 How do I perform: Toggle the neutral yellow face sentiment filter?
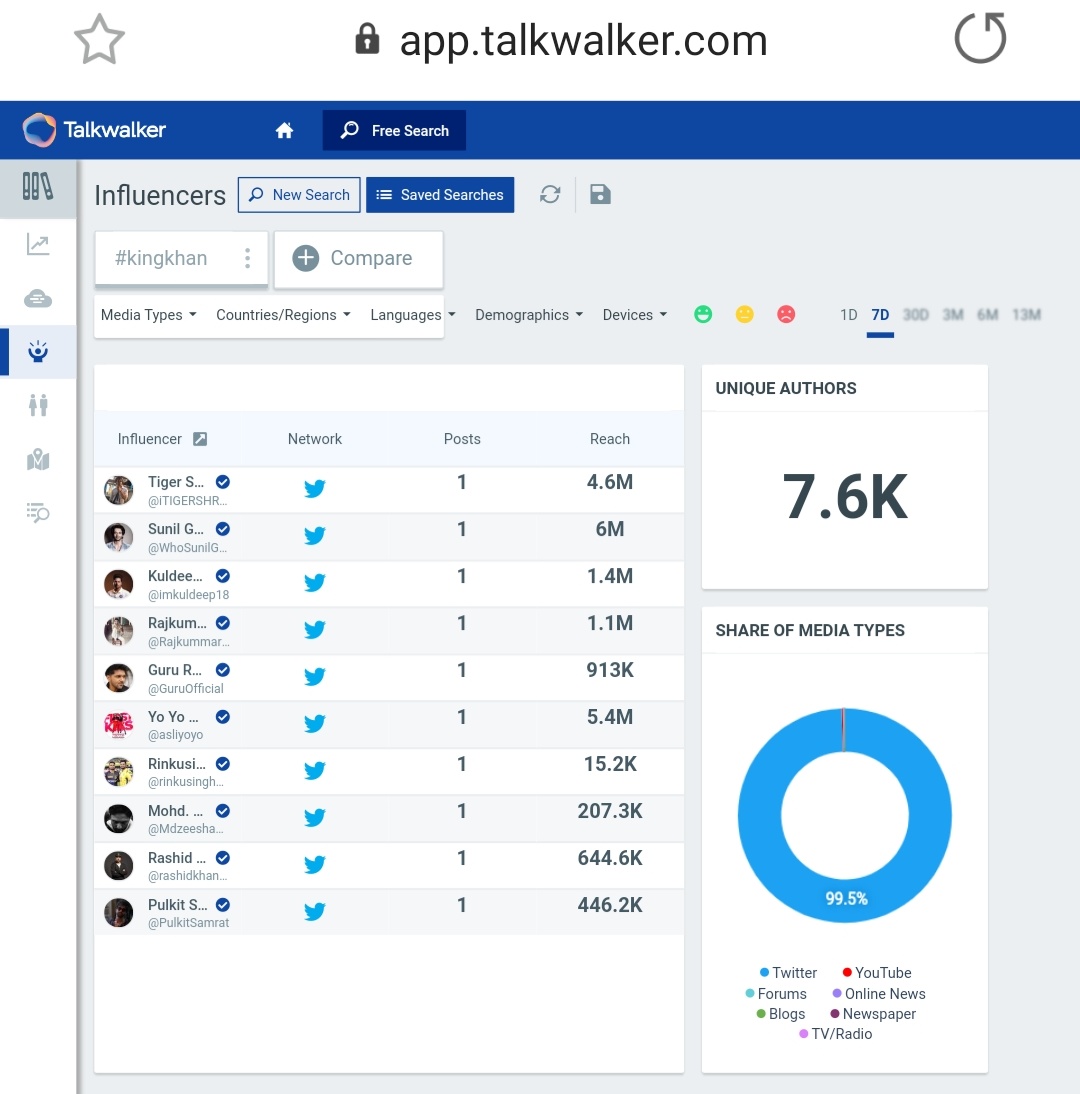[x=744, y=315]
